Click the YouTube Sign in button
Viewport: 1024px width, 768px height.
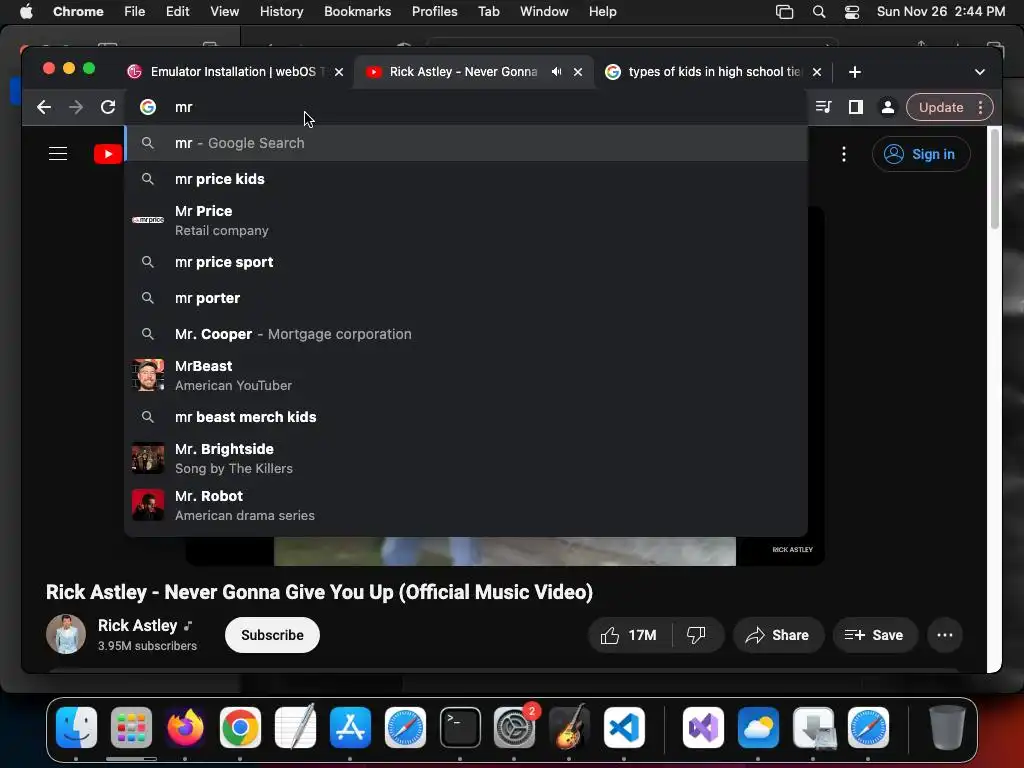coord(921,154)
